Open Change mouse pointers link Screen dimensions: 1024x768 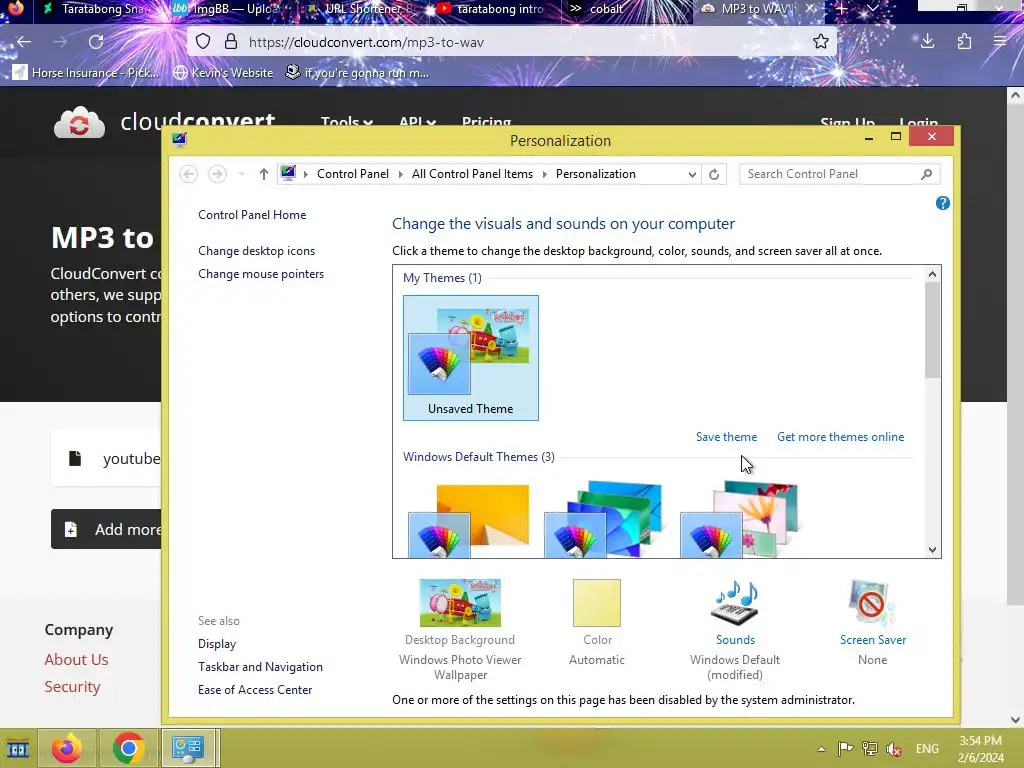pos(261,274)
